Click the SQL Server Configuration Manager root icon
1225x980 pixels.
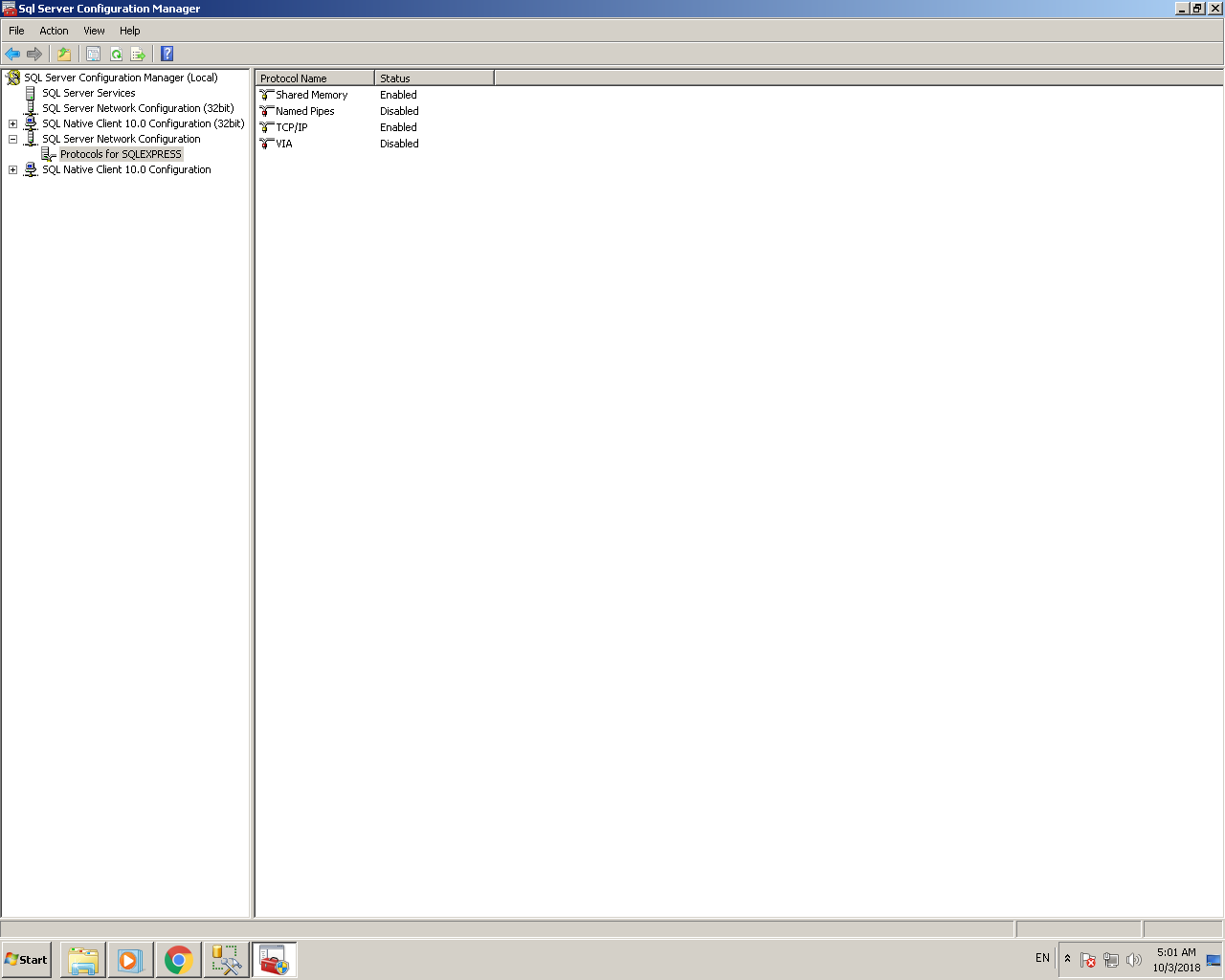12,78
